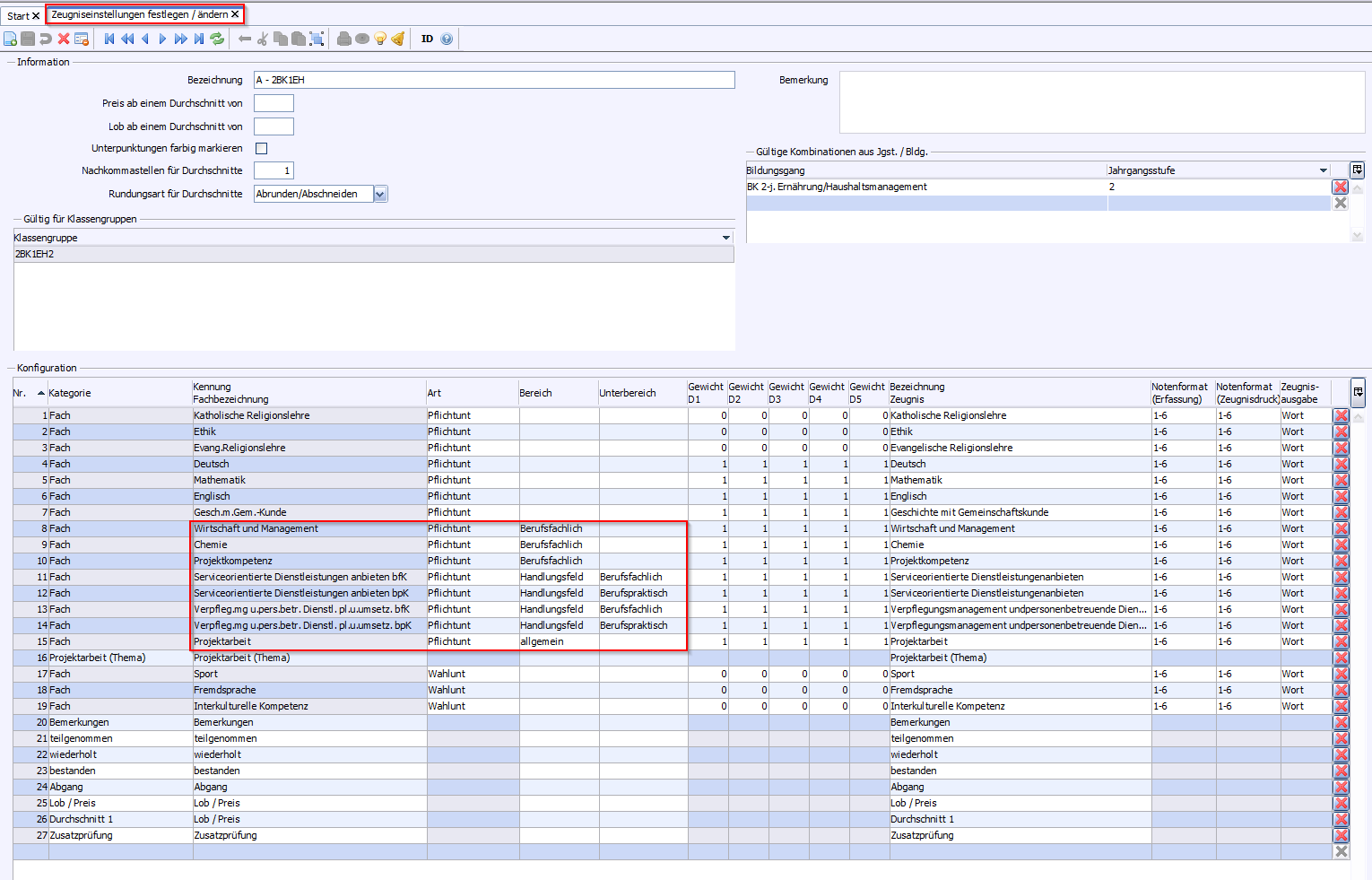Toggle 'Unterpunktungen farbig markieren' checkbox
This screenshot has height=880, width=1372.
coord(262,149)
